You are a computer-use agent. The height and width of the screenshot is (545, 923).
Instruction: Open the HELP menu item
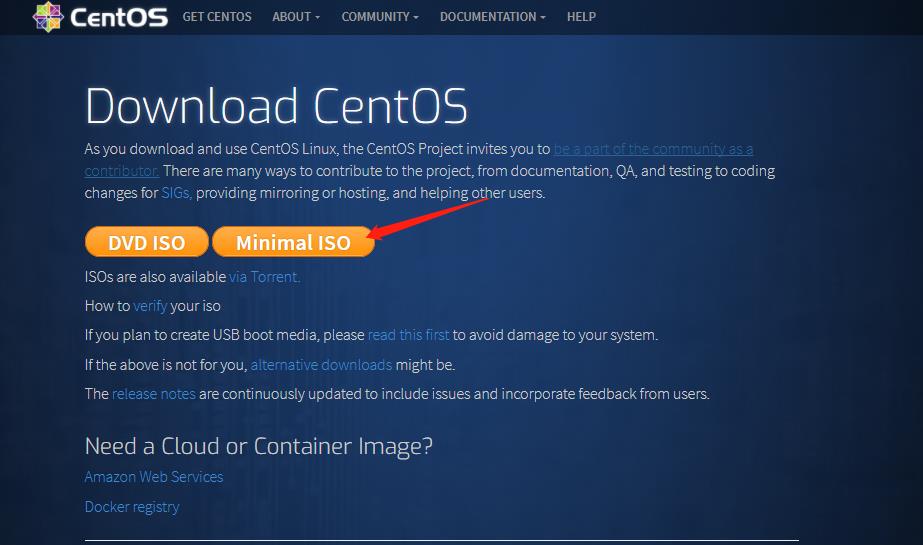581,17
